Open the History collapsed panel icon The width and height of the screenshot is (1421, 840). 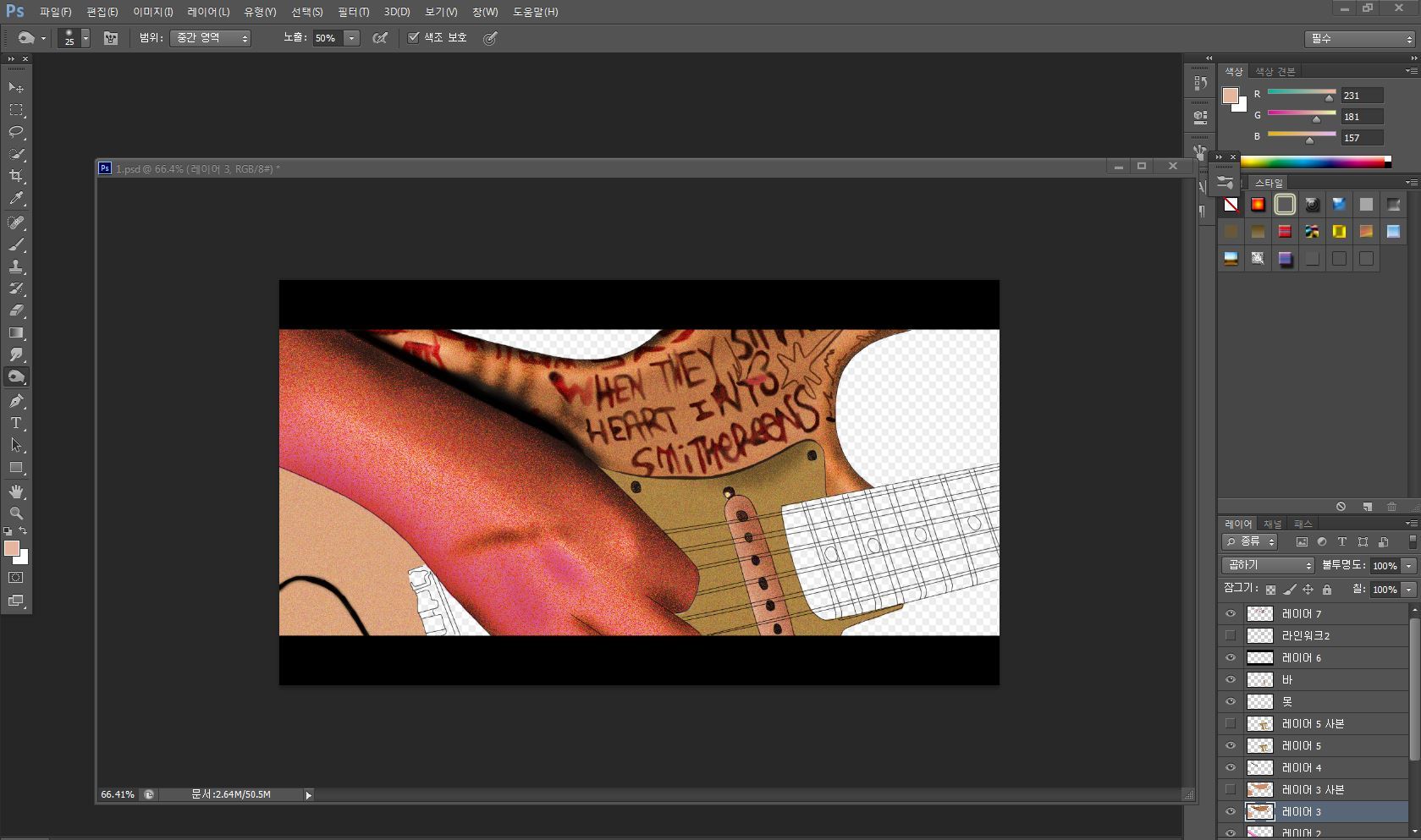pyautogui.click(x=1200, y=83)
